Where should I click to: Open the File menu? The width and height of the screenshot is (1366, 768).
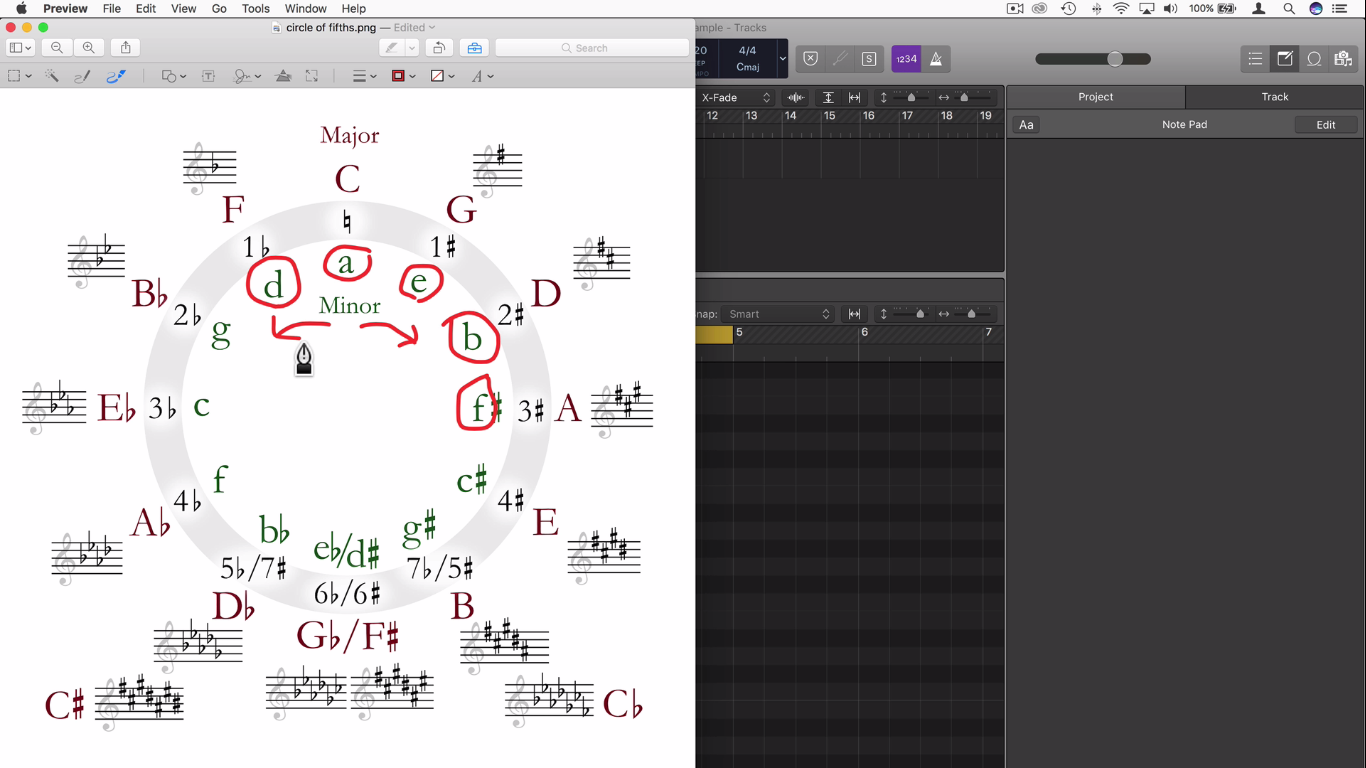coord(112,9)
